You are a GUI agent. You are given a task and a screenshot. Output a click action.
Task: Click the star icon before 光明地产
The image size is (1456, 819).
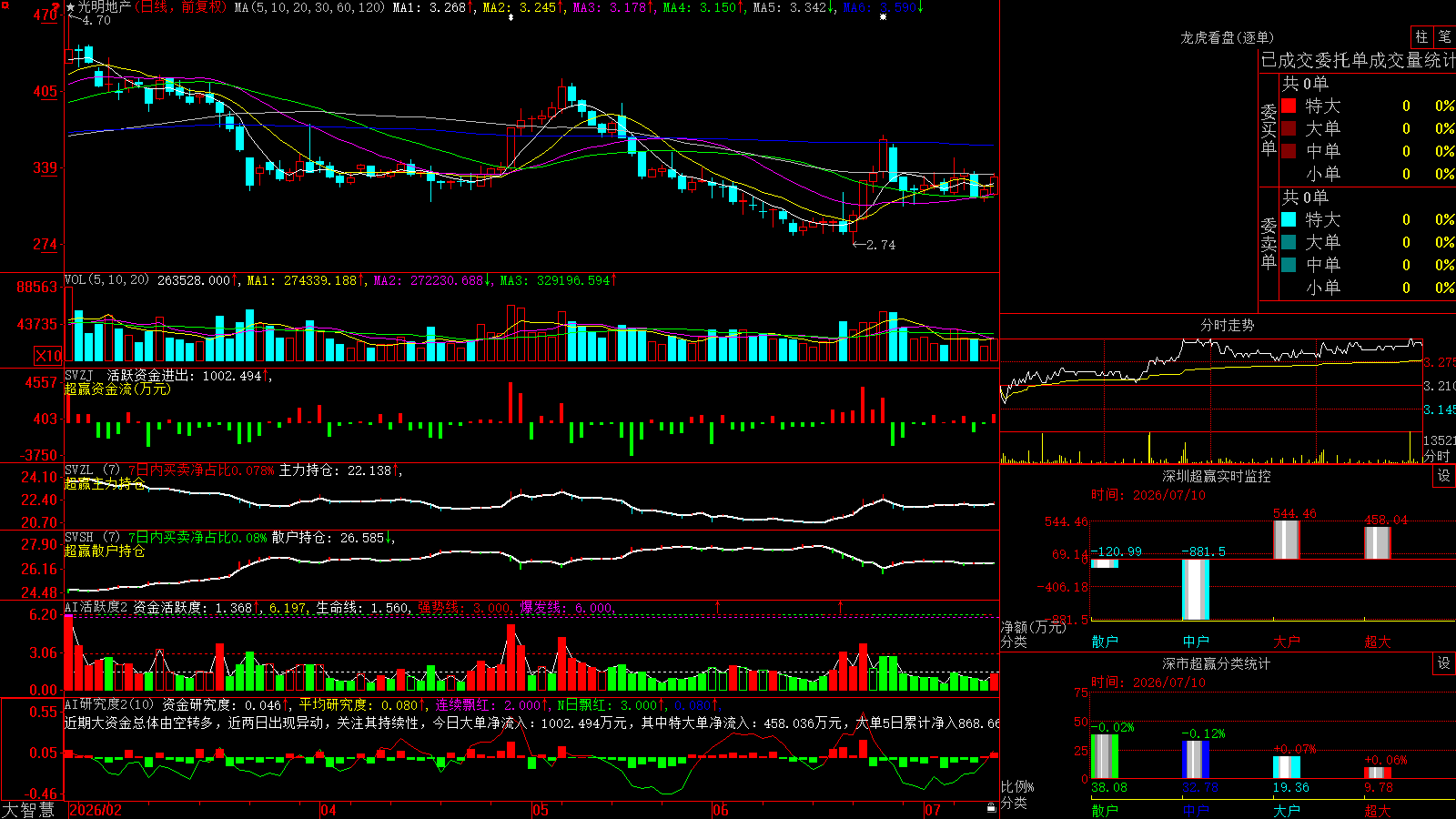(x=71, y=7)
